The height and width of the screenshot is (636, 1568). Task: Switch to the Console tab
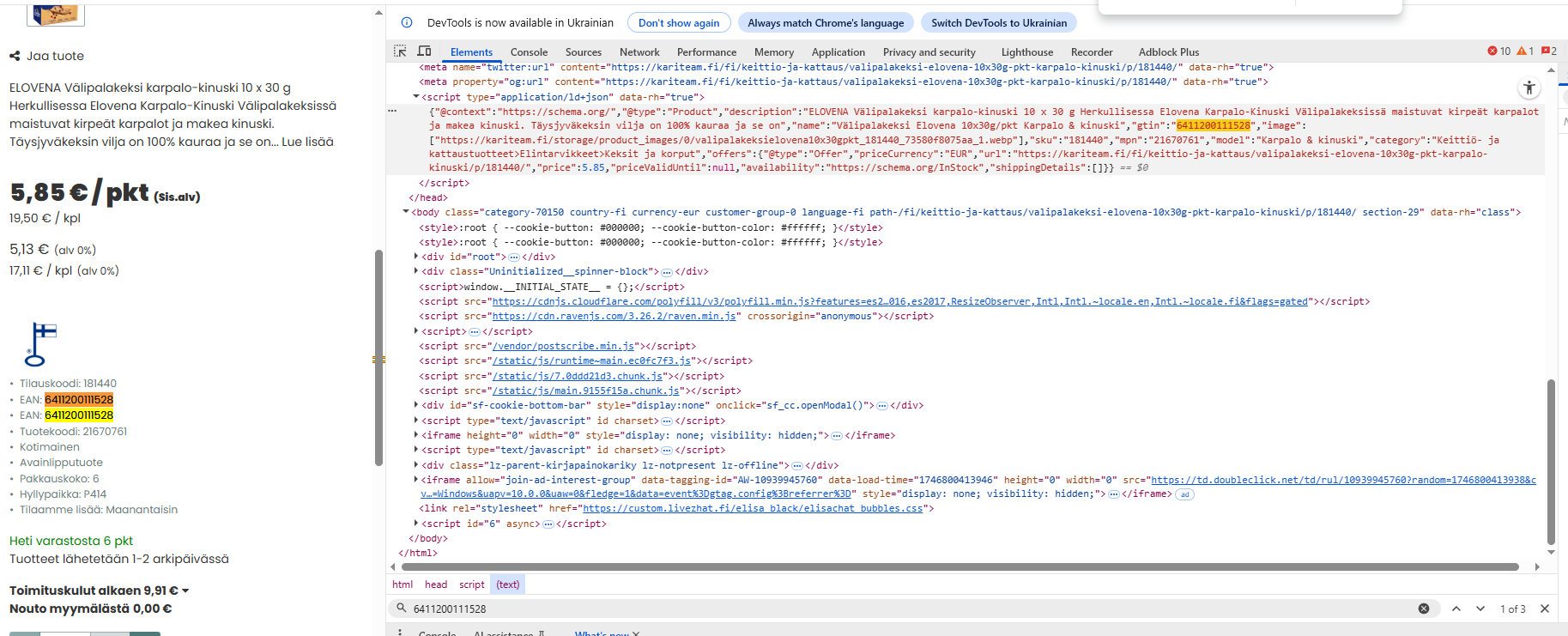(x=529, y=52)
